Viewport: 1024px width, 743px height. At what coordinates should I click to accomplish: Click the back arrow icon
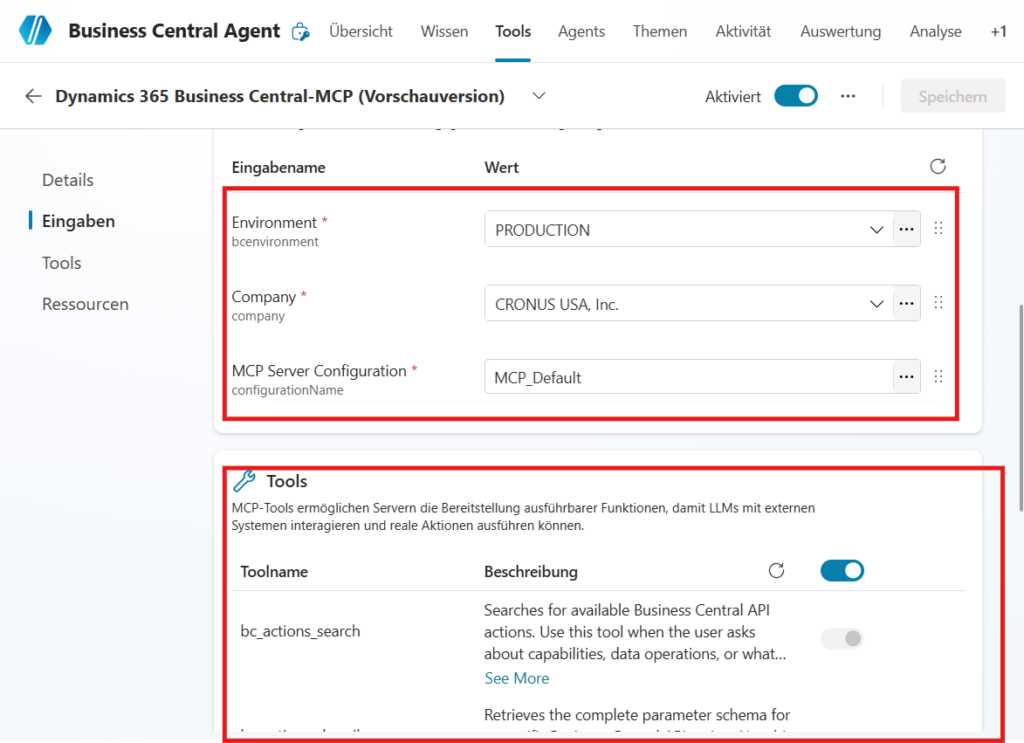(x=34, y=97)
